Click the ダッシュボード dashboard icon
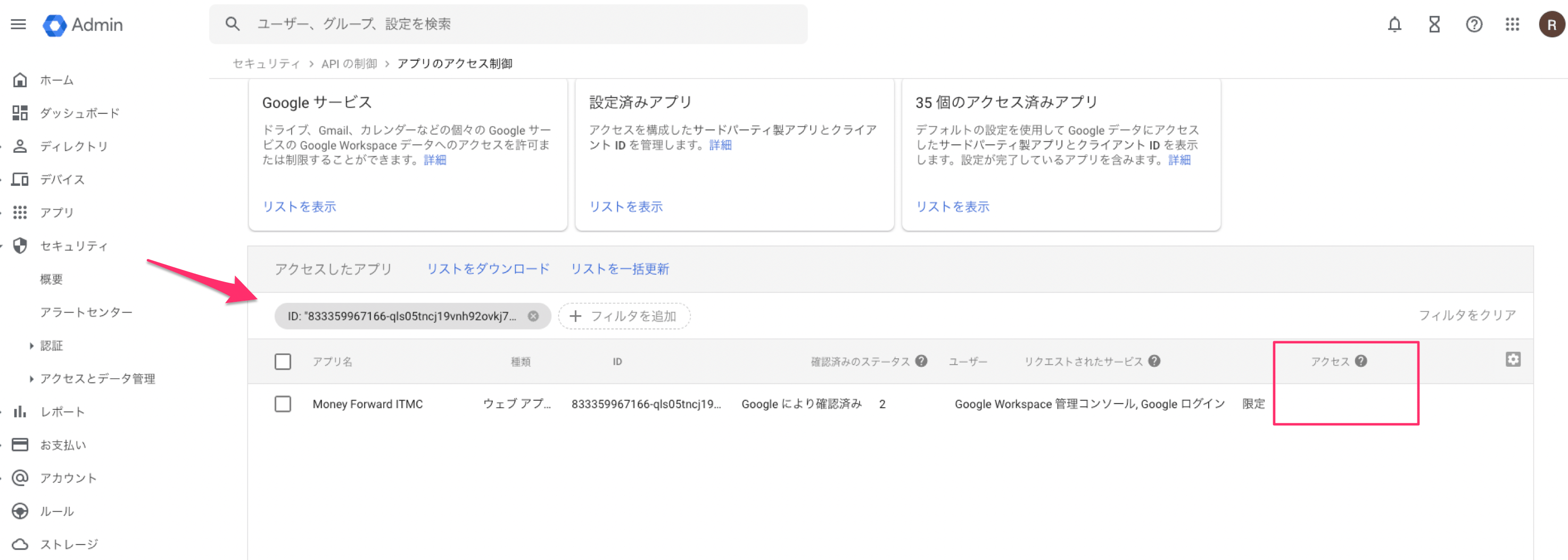1568x560 pixels. tap(20, 113)
